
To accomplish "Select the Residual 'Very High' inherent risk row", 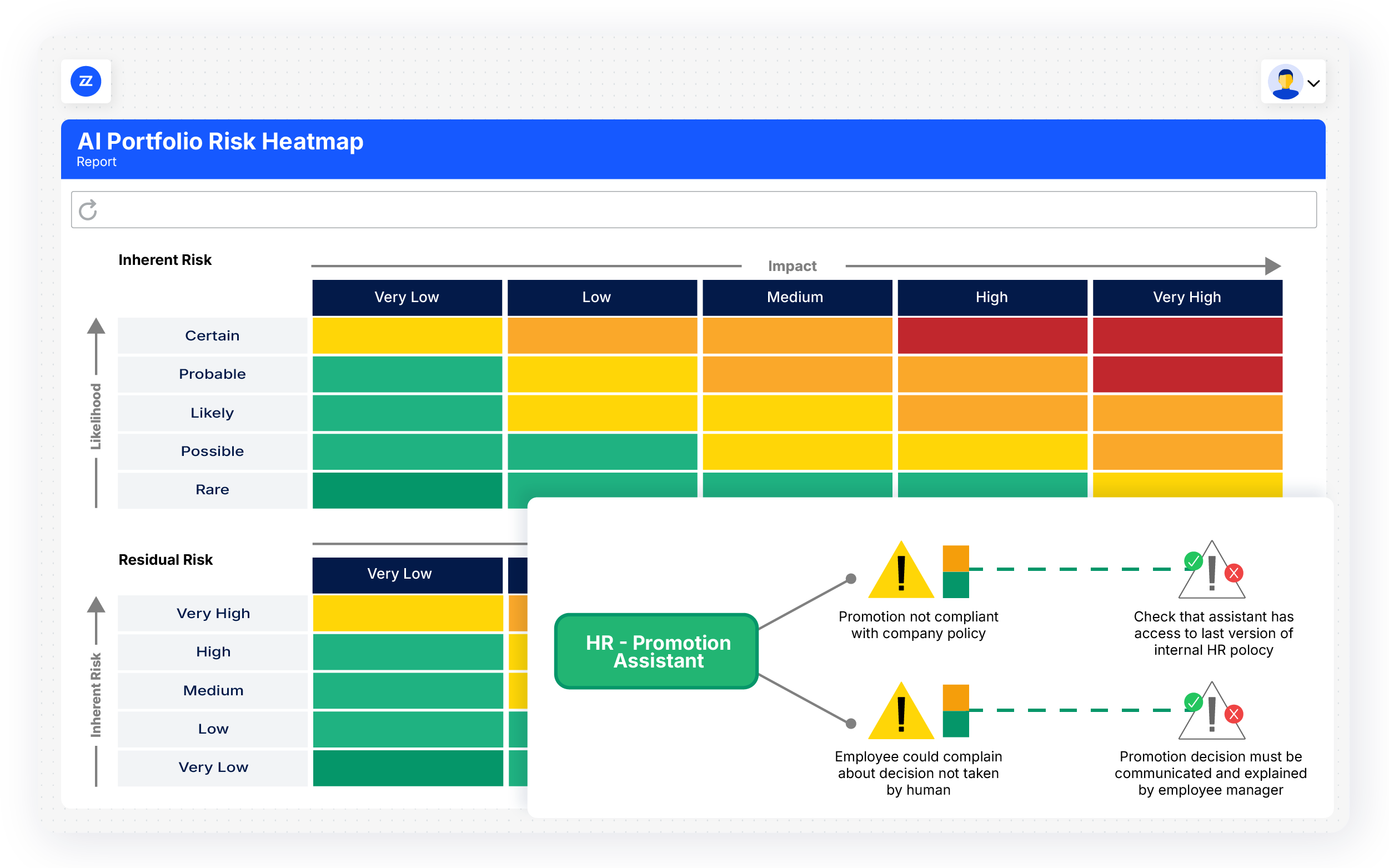I will 213,613.
